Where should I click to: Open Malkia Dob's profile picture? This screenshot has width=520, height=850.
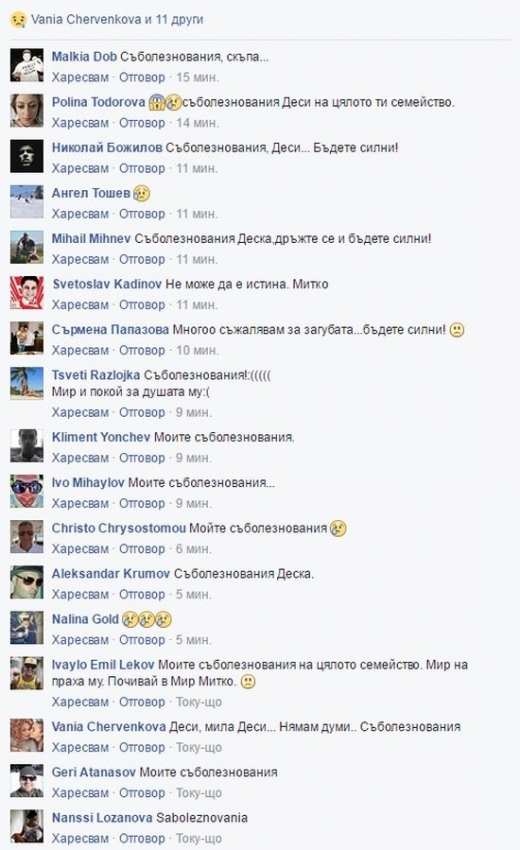tap(27, 65)
